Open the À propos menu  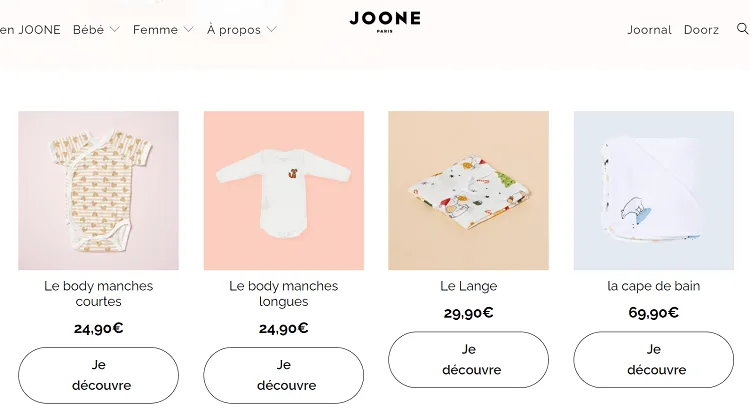[x=234, y=30]
